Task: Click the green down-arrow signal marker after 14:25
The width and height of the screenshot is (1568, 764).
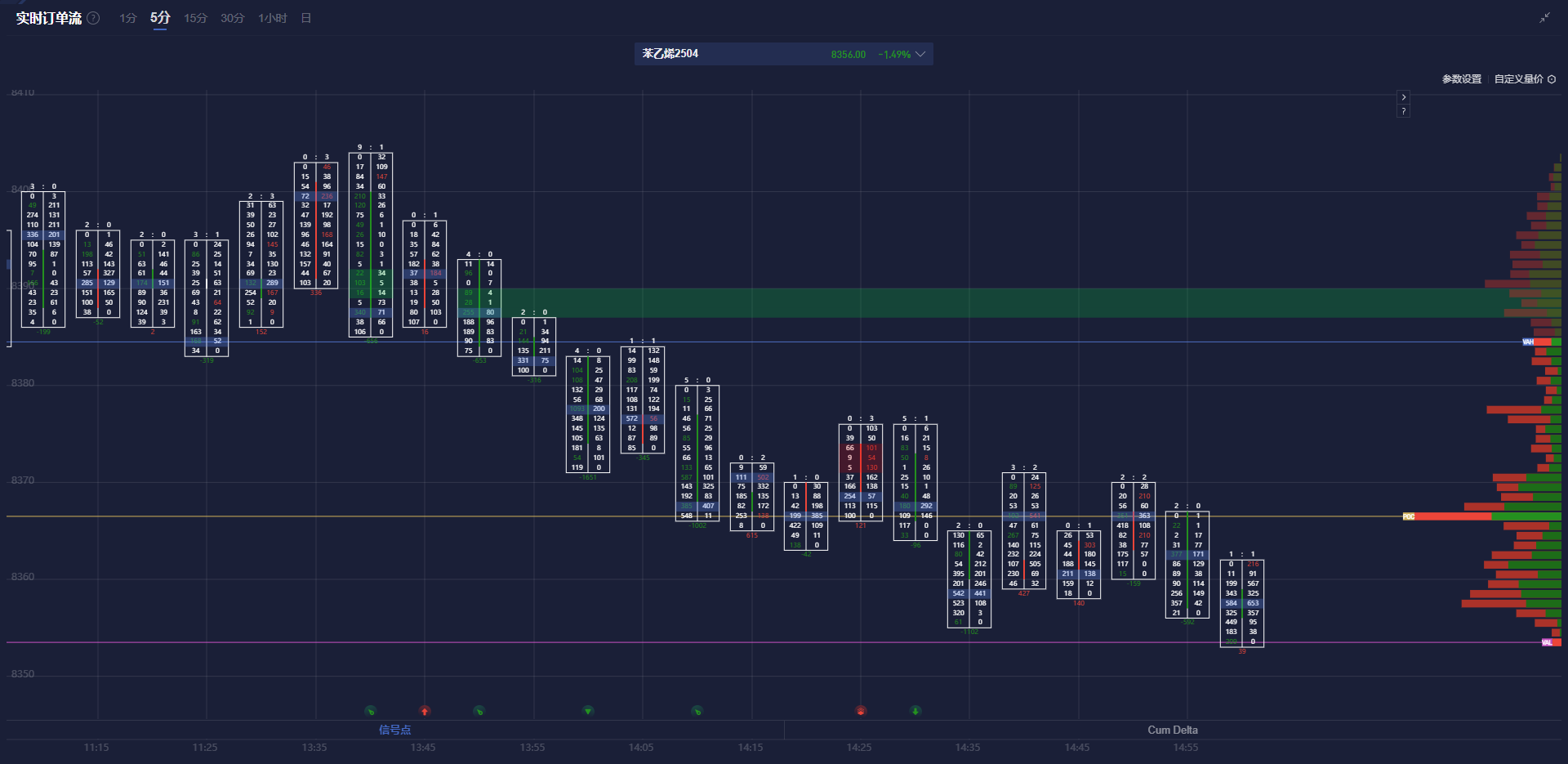Action: [915, 711]
